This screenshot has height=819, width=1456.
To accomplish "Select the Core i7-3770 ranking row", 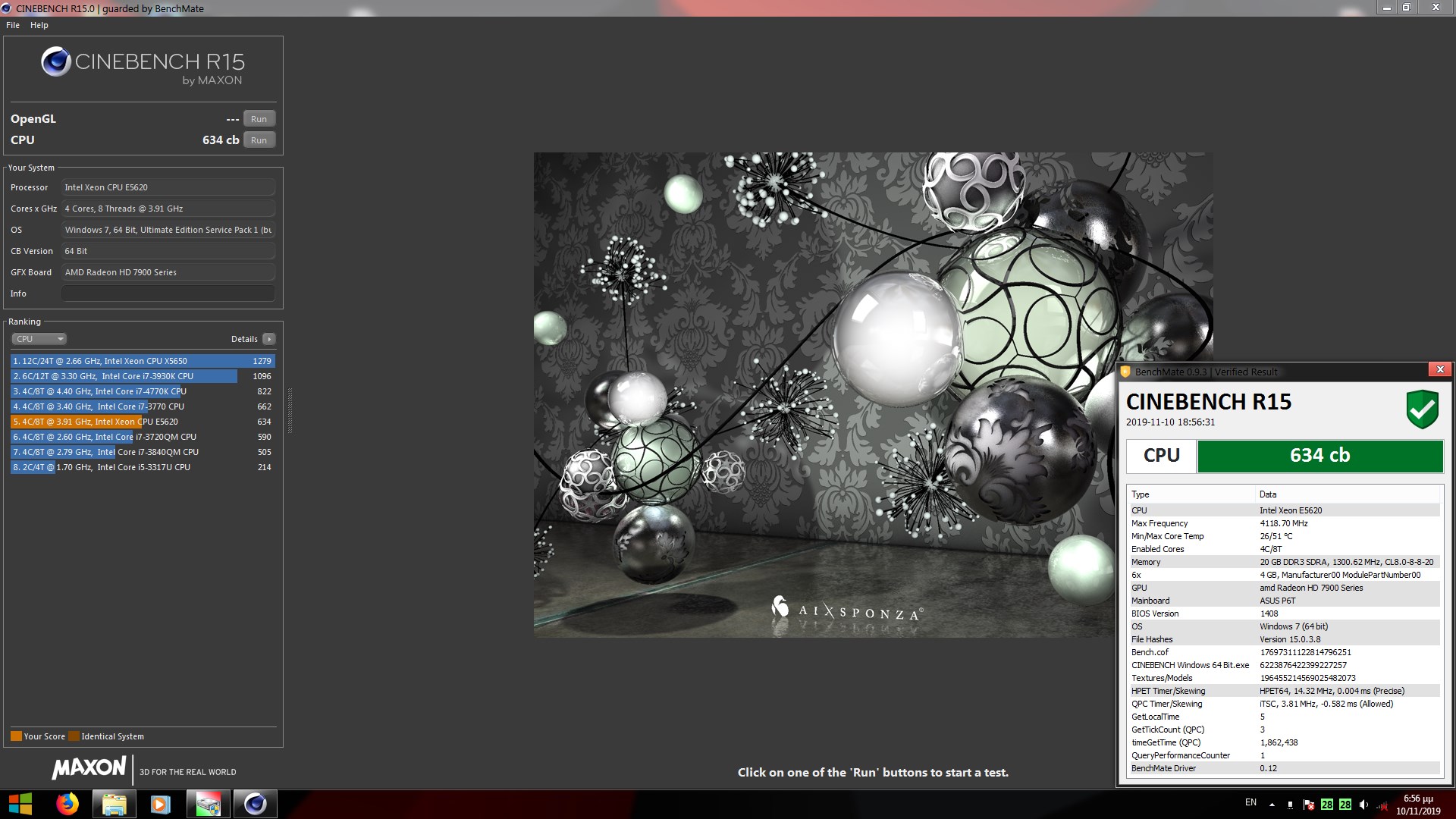I will click(x=143, y=406).
